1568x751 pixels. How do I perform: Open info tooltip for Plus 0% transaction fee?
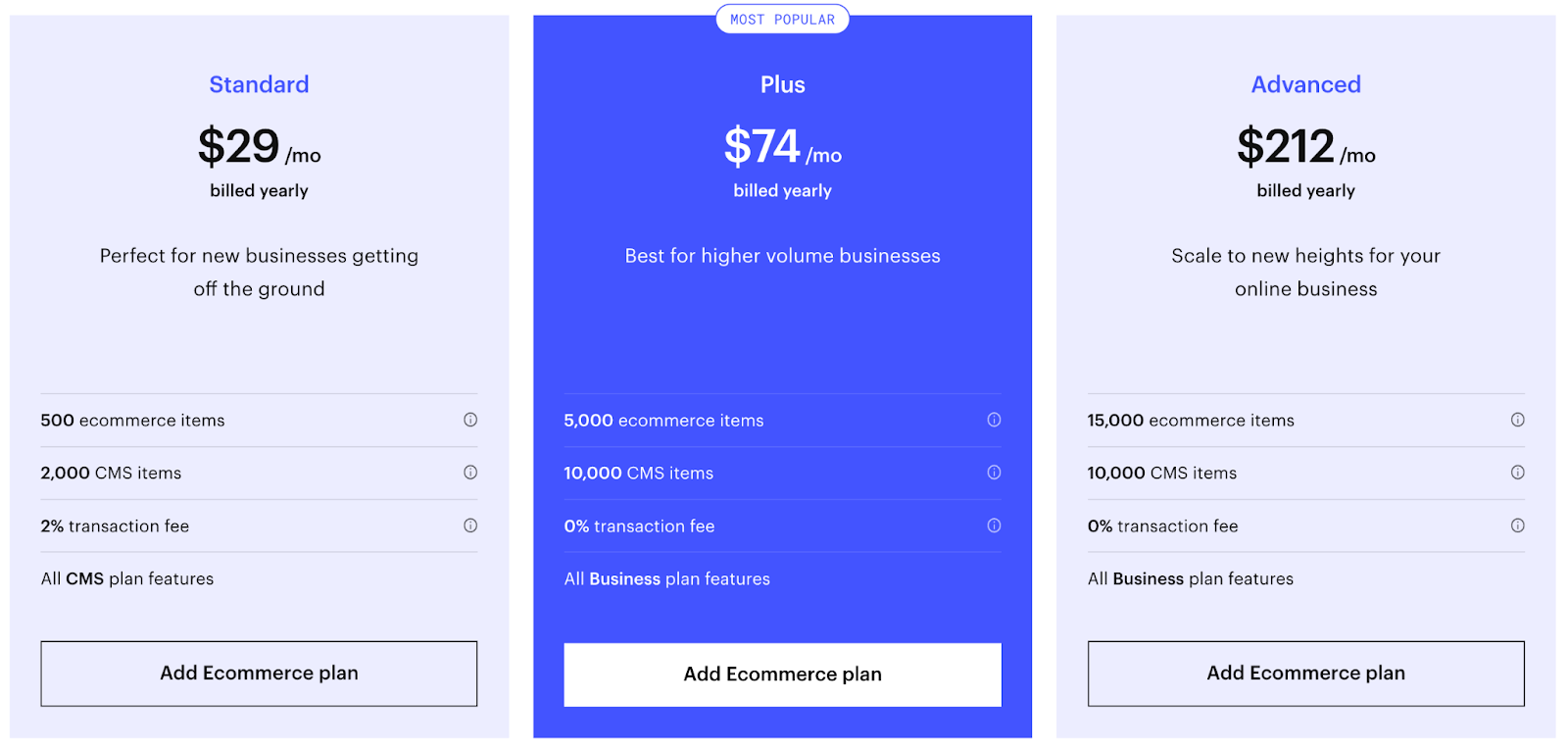995,526
